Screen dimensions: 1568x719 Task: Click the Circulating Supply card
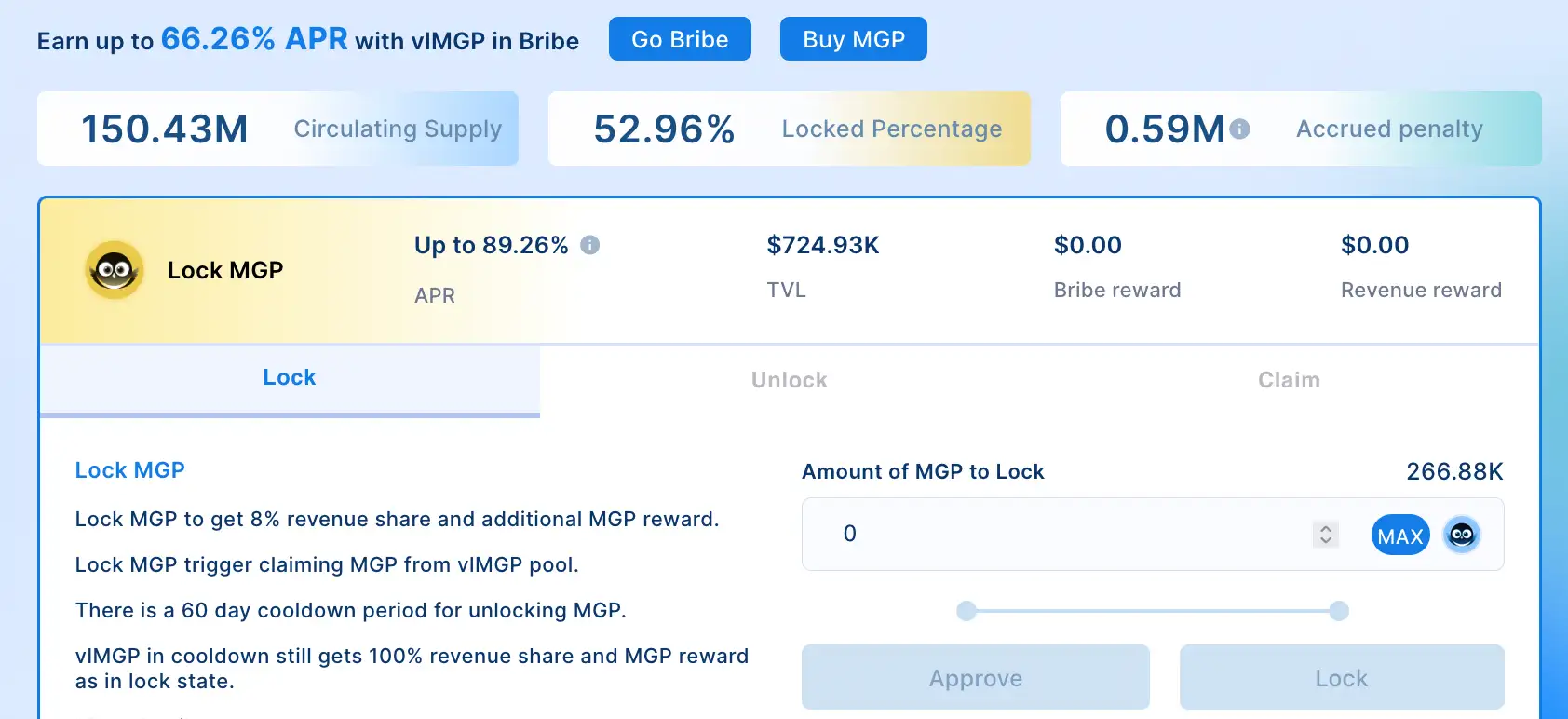277,129
